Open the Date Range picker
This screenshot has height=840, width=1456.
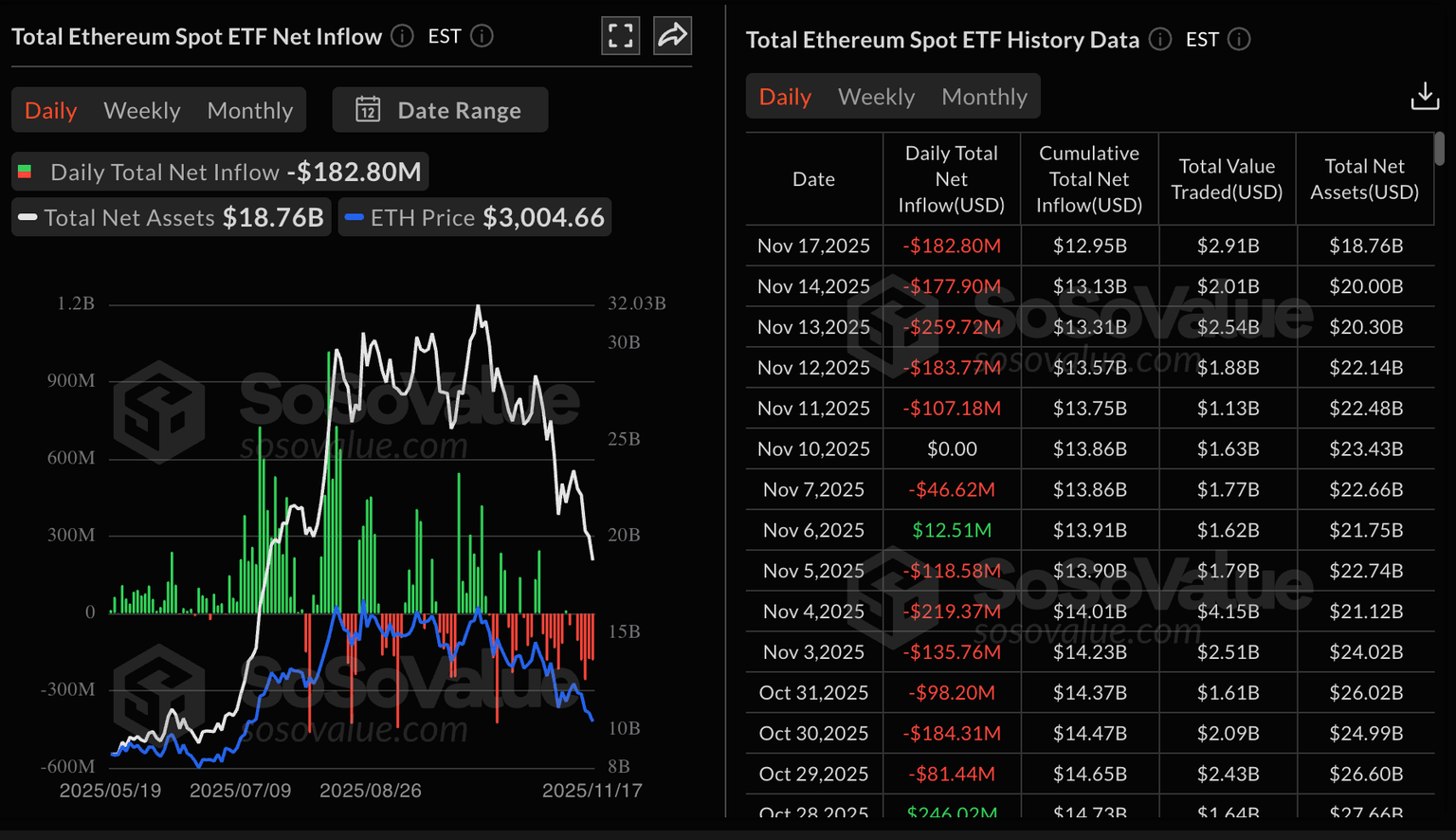[x=441, y=110]
